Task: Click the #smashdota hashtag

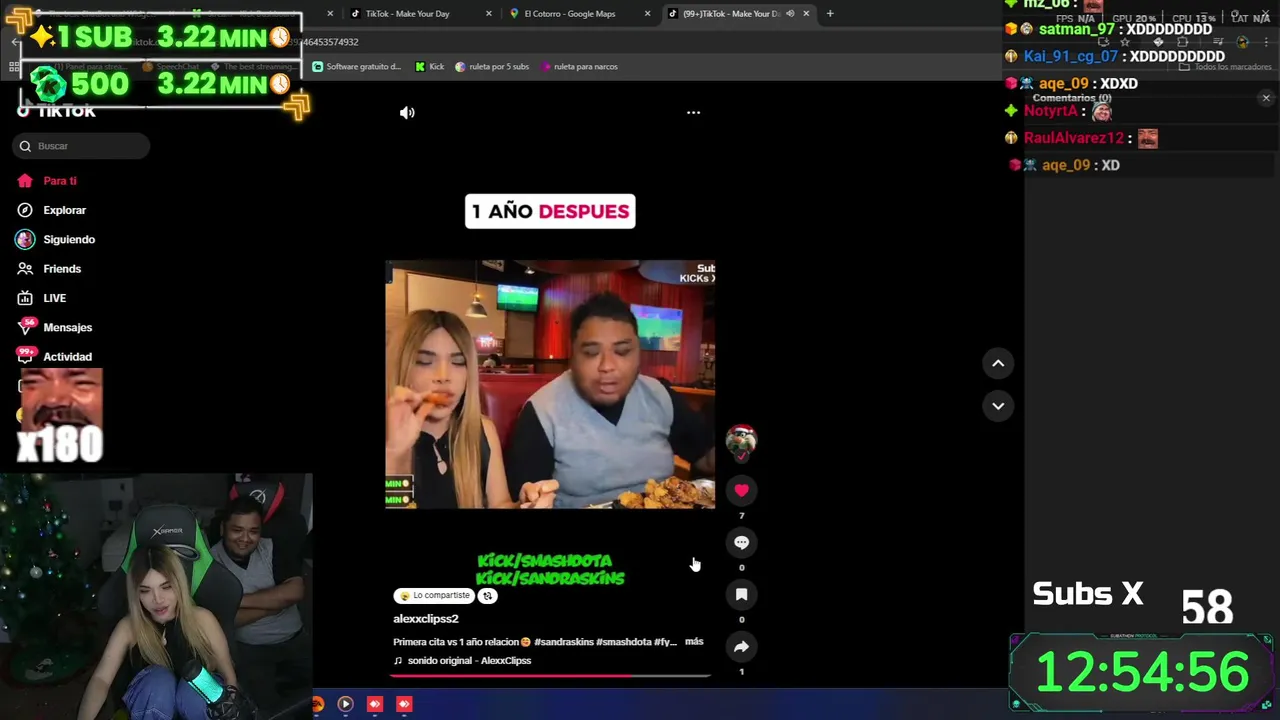Action: pos(623,642)
